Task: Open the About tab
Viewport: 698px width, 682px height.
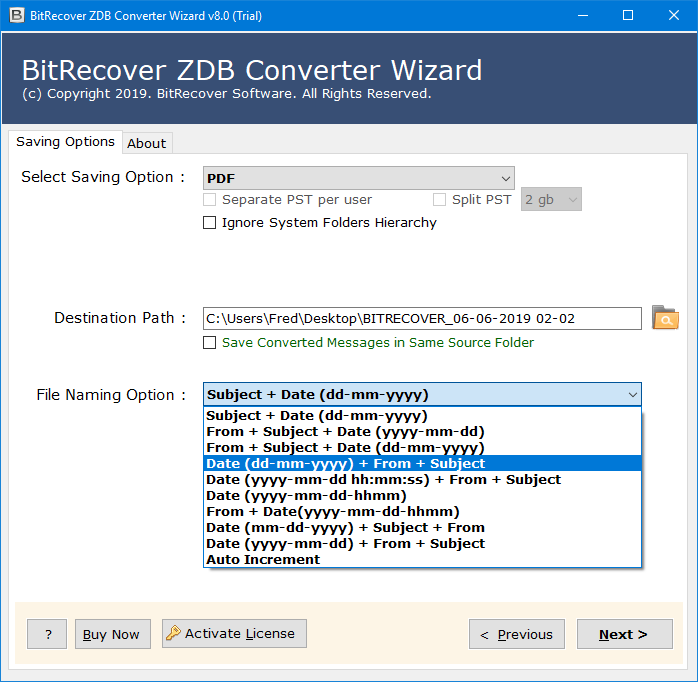Action: click(146, 143)
